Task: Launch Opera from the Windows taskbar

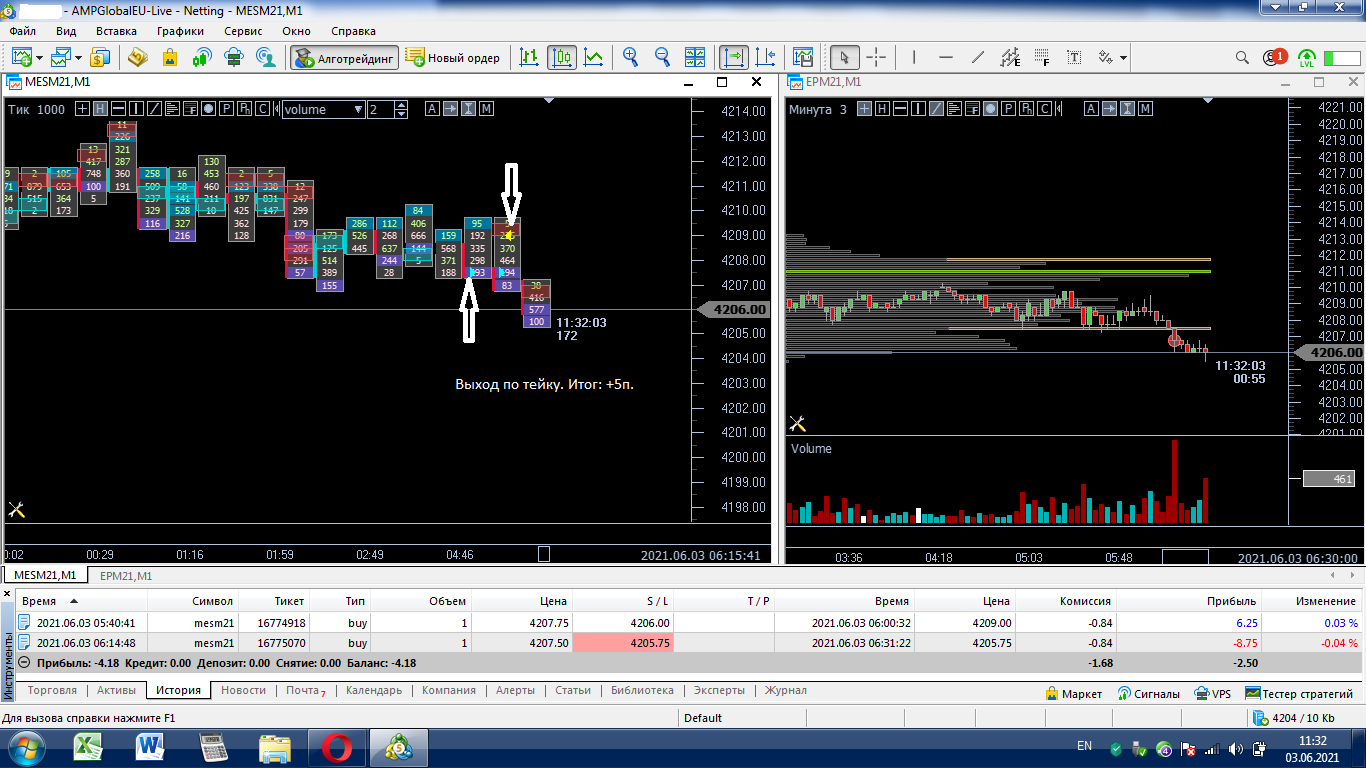Action: (336, 747)
